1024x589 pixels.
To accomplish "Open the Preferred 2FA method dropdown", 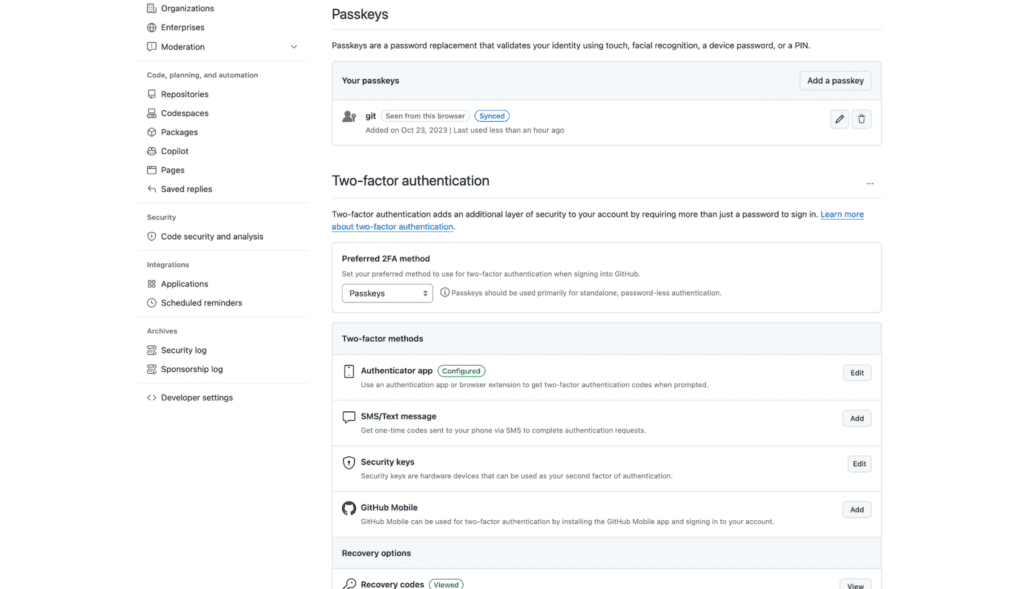I will [x=387, y=293].
